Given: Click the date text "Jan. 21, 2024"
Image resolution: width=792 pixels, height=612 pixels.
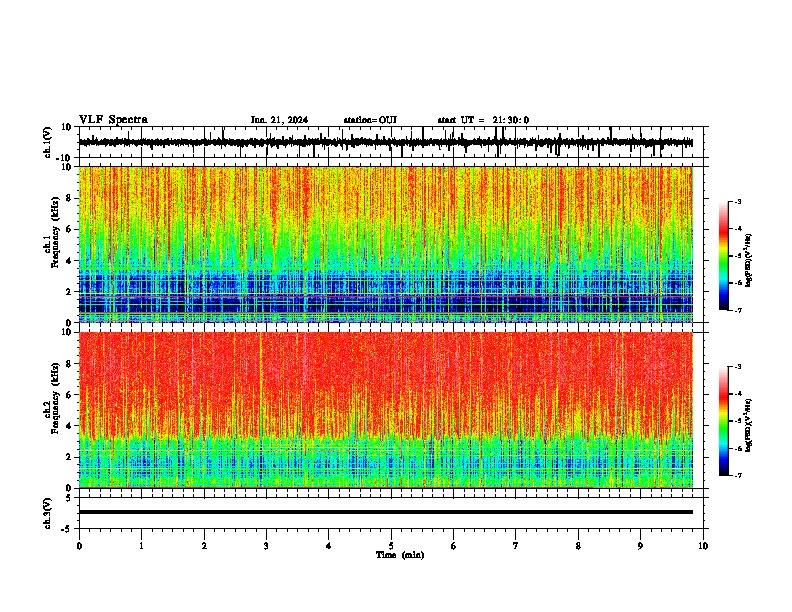Looking at the screenshot, I should click(x=279, y=120).
